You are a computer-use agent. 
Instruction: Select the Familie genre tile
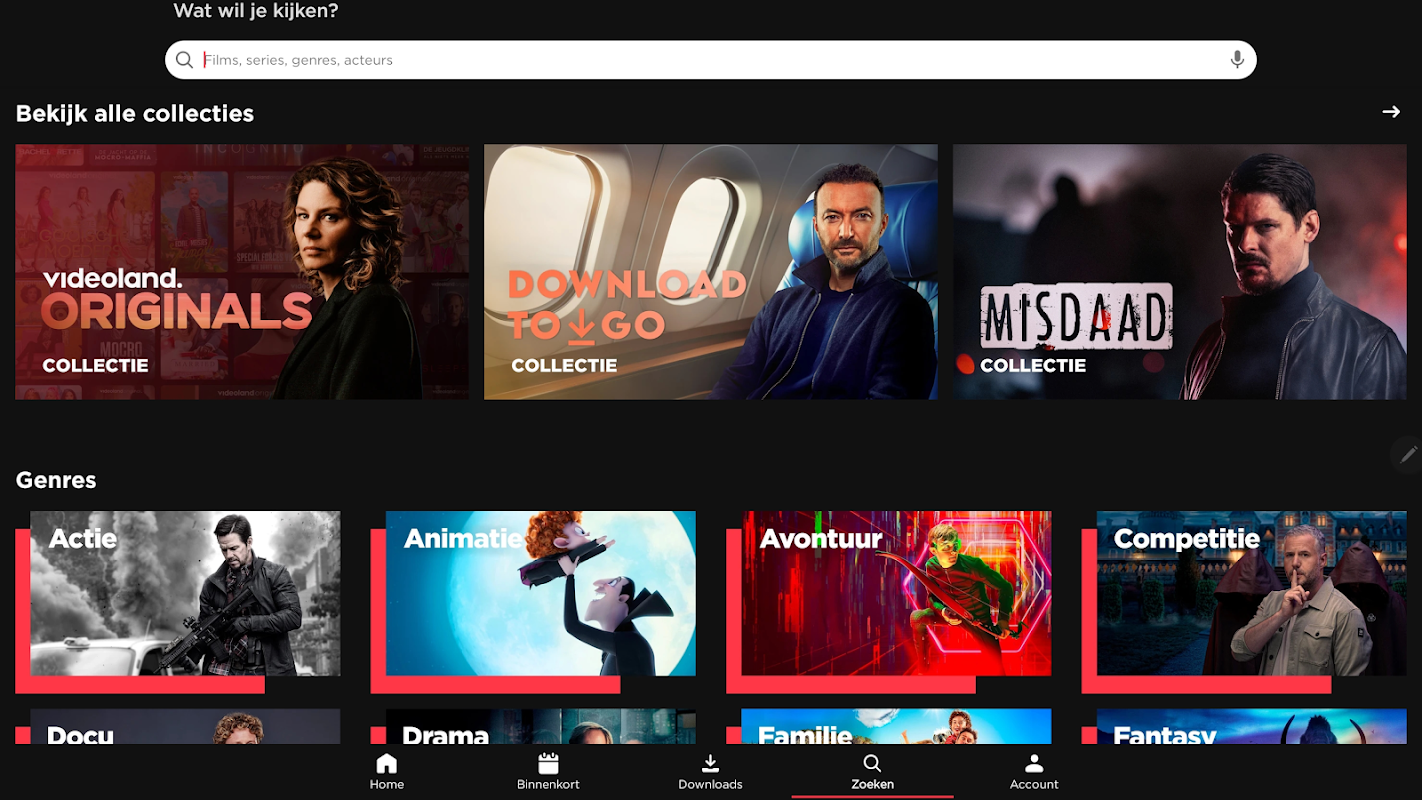click(889, 726)
